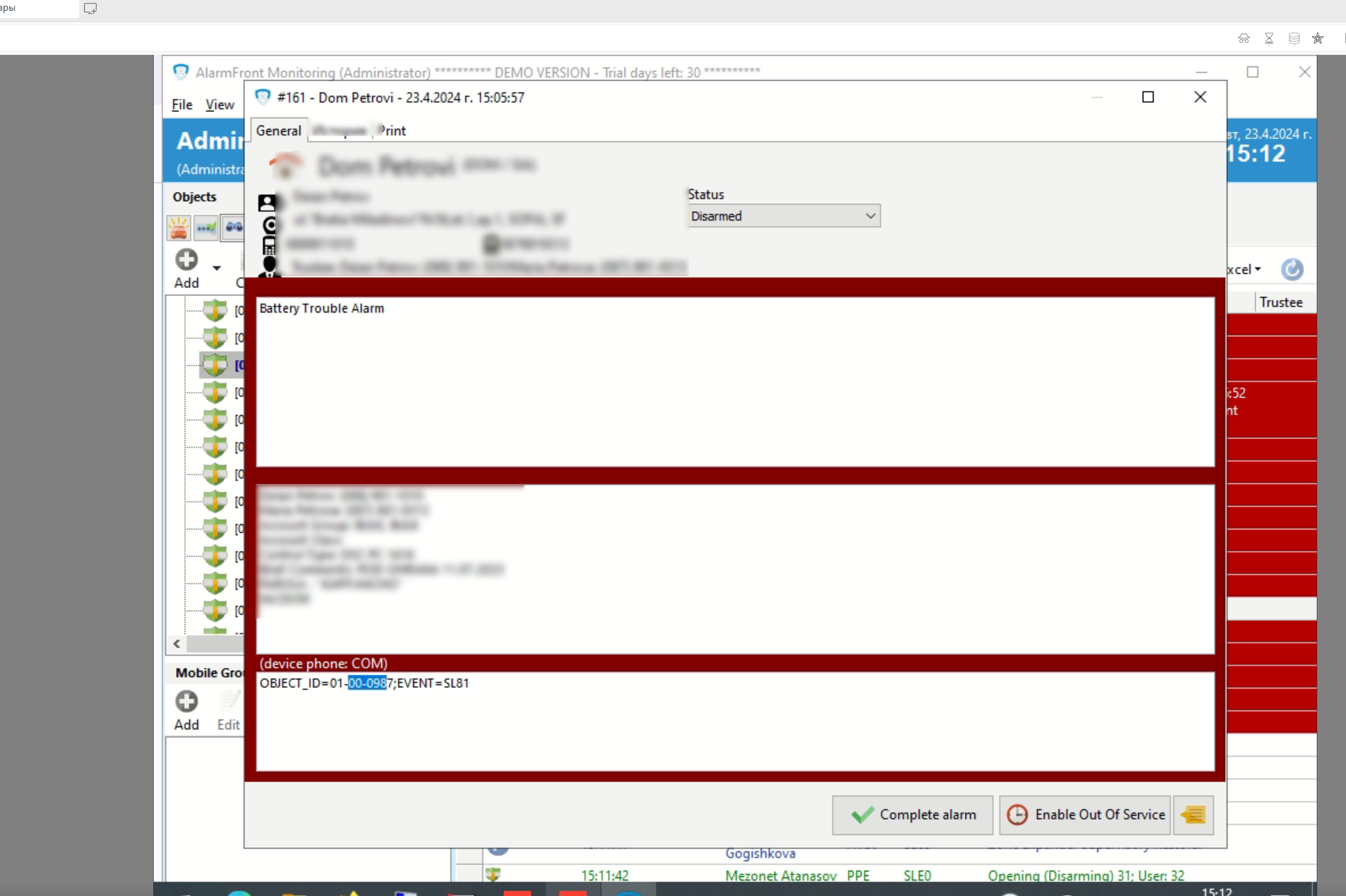1346x896 pixels.
Task: Click the binoculars search icon in Objects toolbar
Action: pyautogui.click(x=233, y=228)
